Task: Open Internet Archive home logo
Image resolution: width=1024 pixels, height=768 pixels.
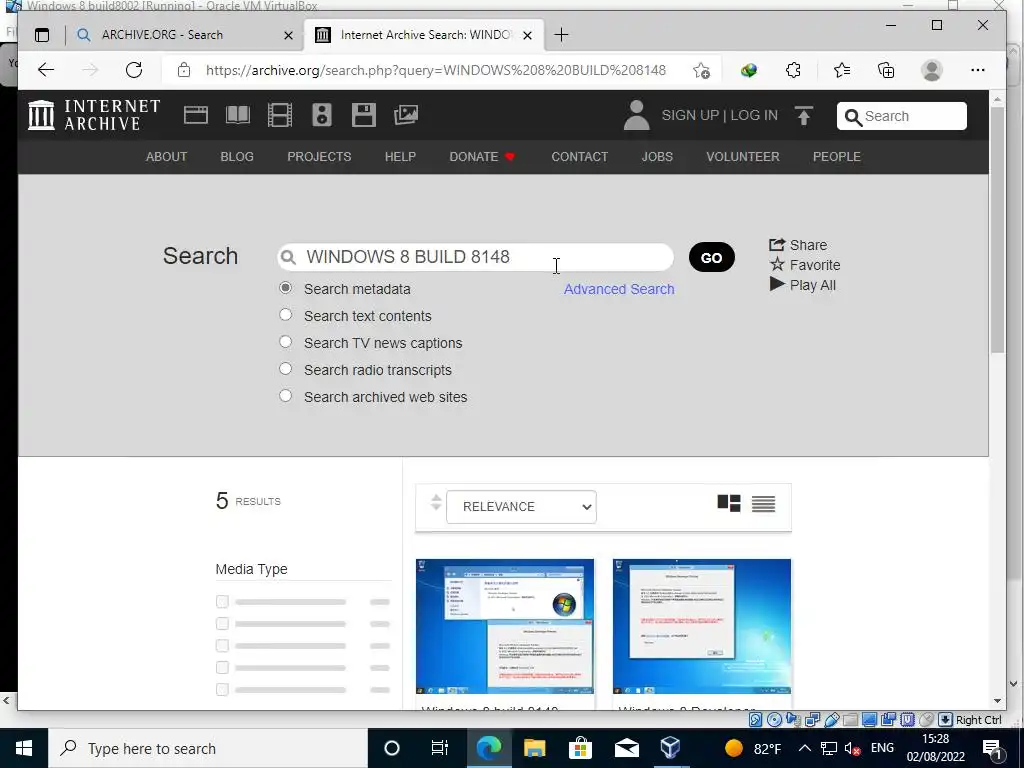Action: (94, 115)
